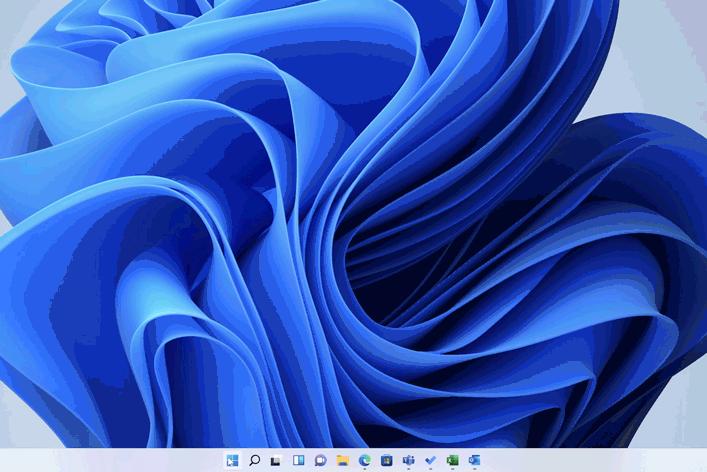Open Microsoft To Do app
This screenshot has width=707, height=472.
pyautogui.click(x=431, y=460)
